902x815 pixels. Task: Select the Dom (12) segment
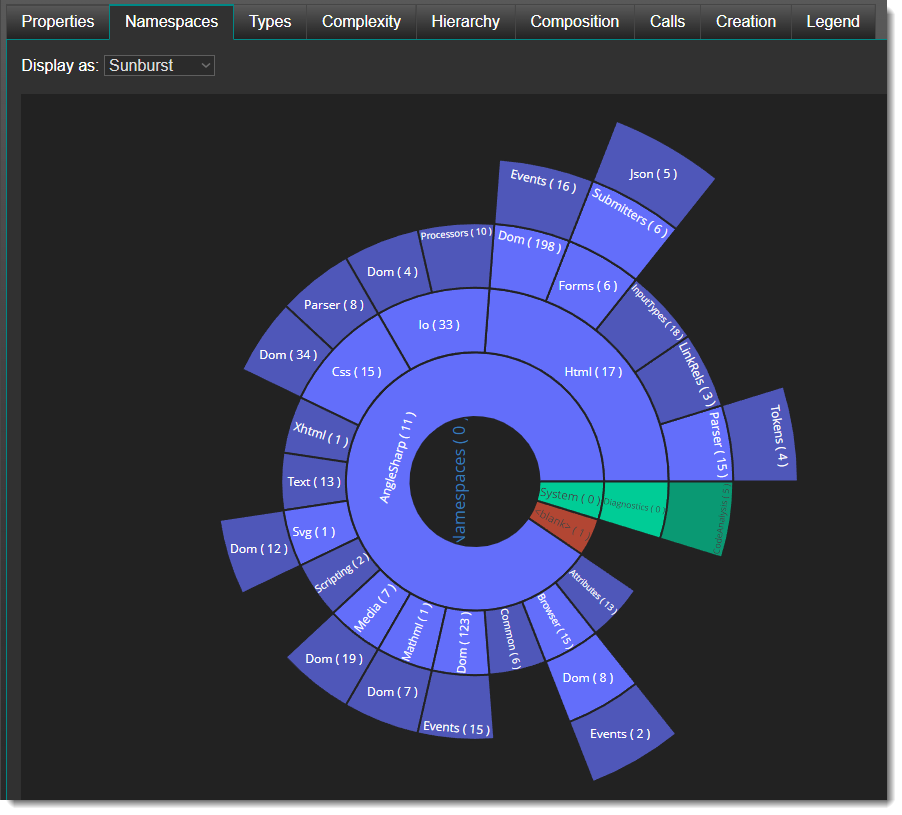pyautogui.click(x=259, y=549)
